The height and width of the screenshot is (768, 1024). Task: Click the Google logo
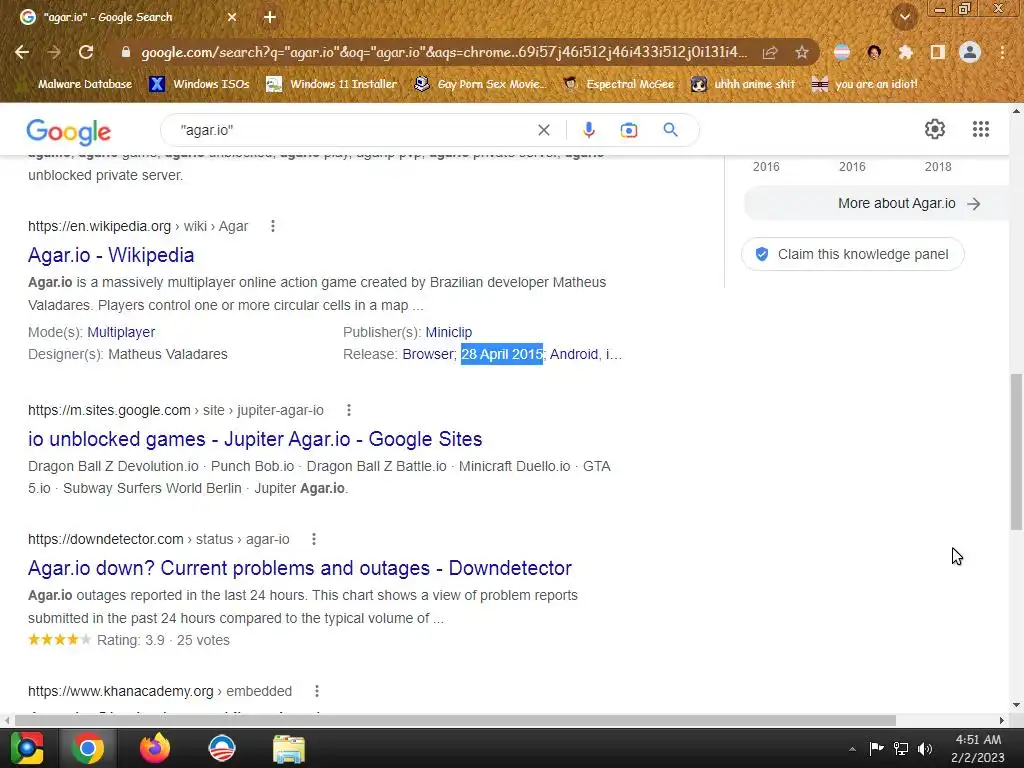coord(69,131)
